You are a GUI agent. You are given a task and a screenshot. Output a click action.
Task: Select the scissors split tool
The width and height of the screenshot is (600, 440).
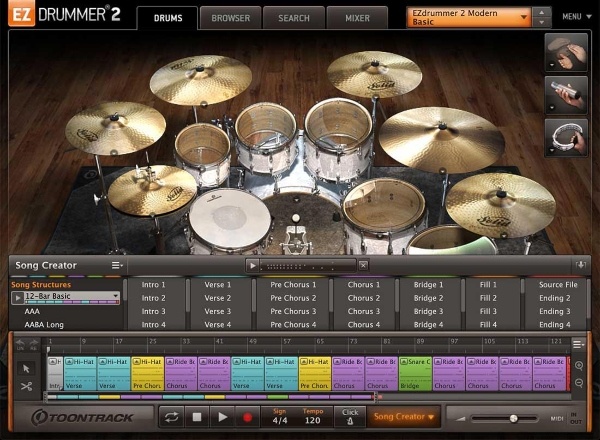(x=26, y=386)
